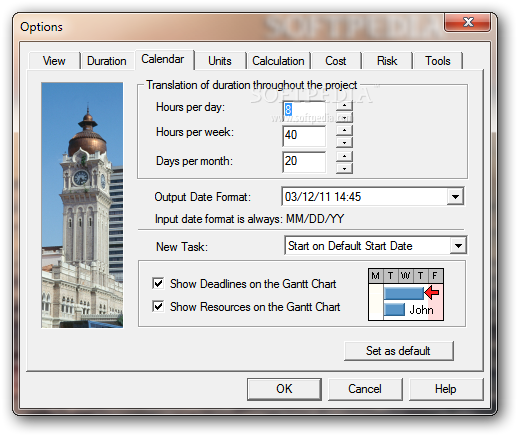Cancel the Options dialog
This screenshot has width=518, height=436.
tap(365, 389)
